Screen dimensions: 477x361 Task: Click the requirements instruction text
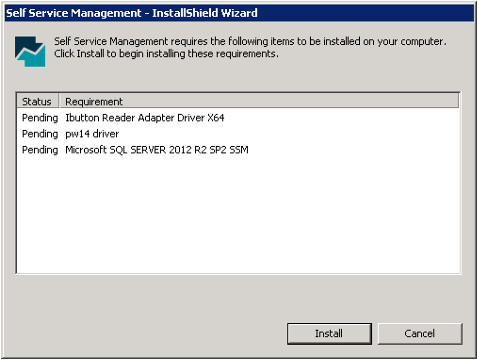[x=250, y=47]
